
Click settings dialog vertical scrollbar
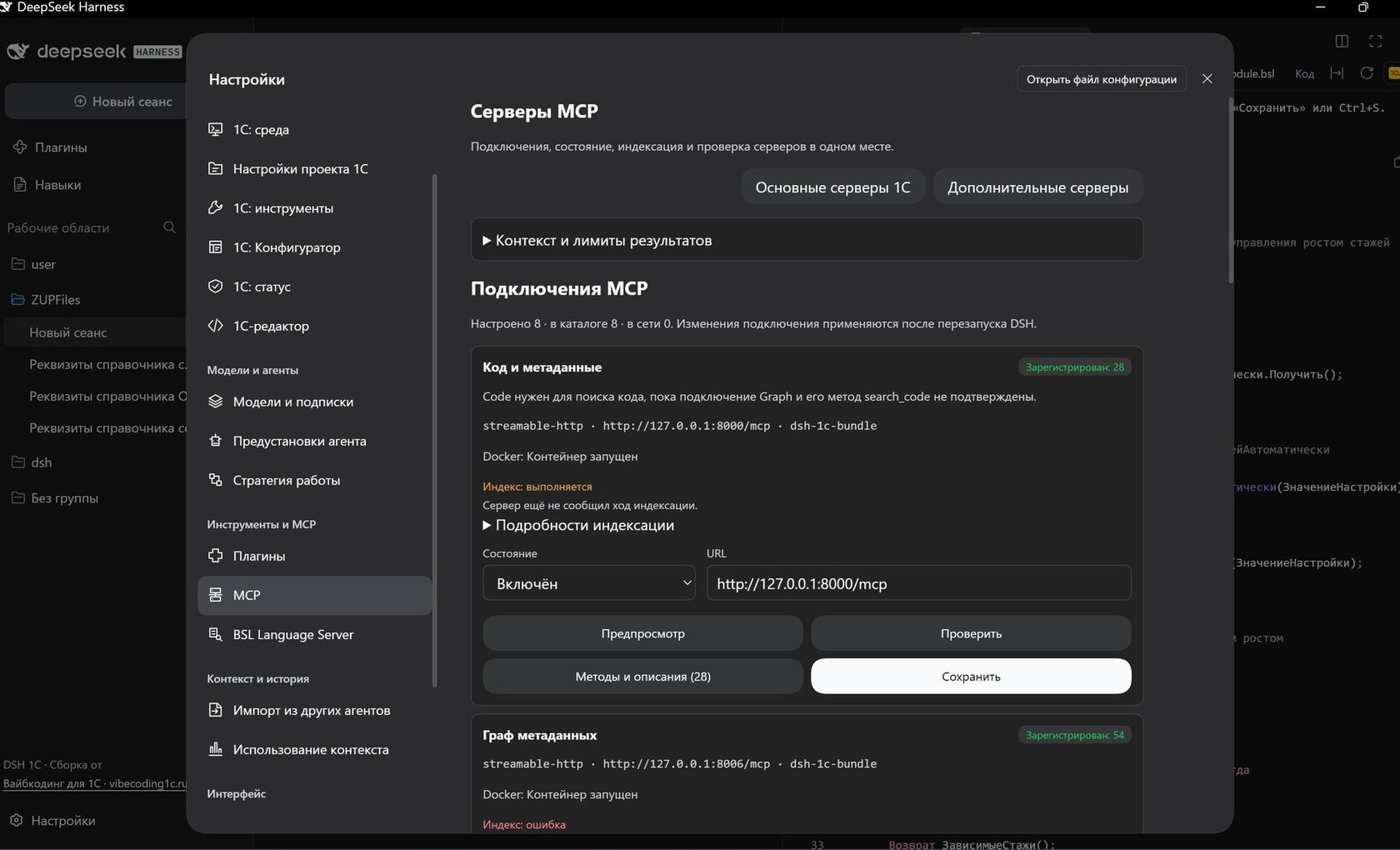coord(1230,190)
